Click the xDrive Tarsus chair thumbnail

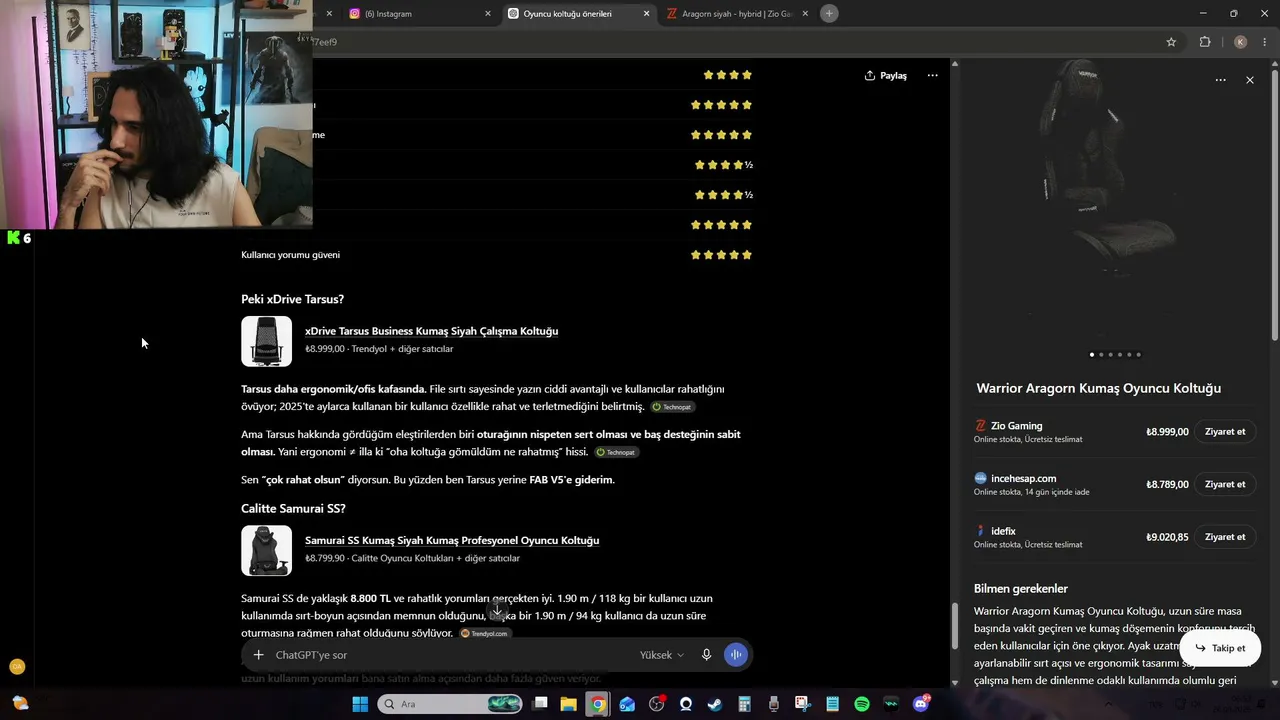266,341
